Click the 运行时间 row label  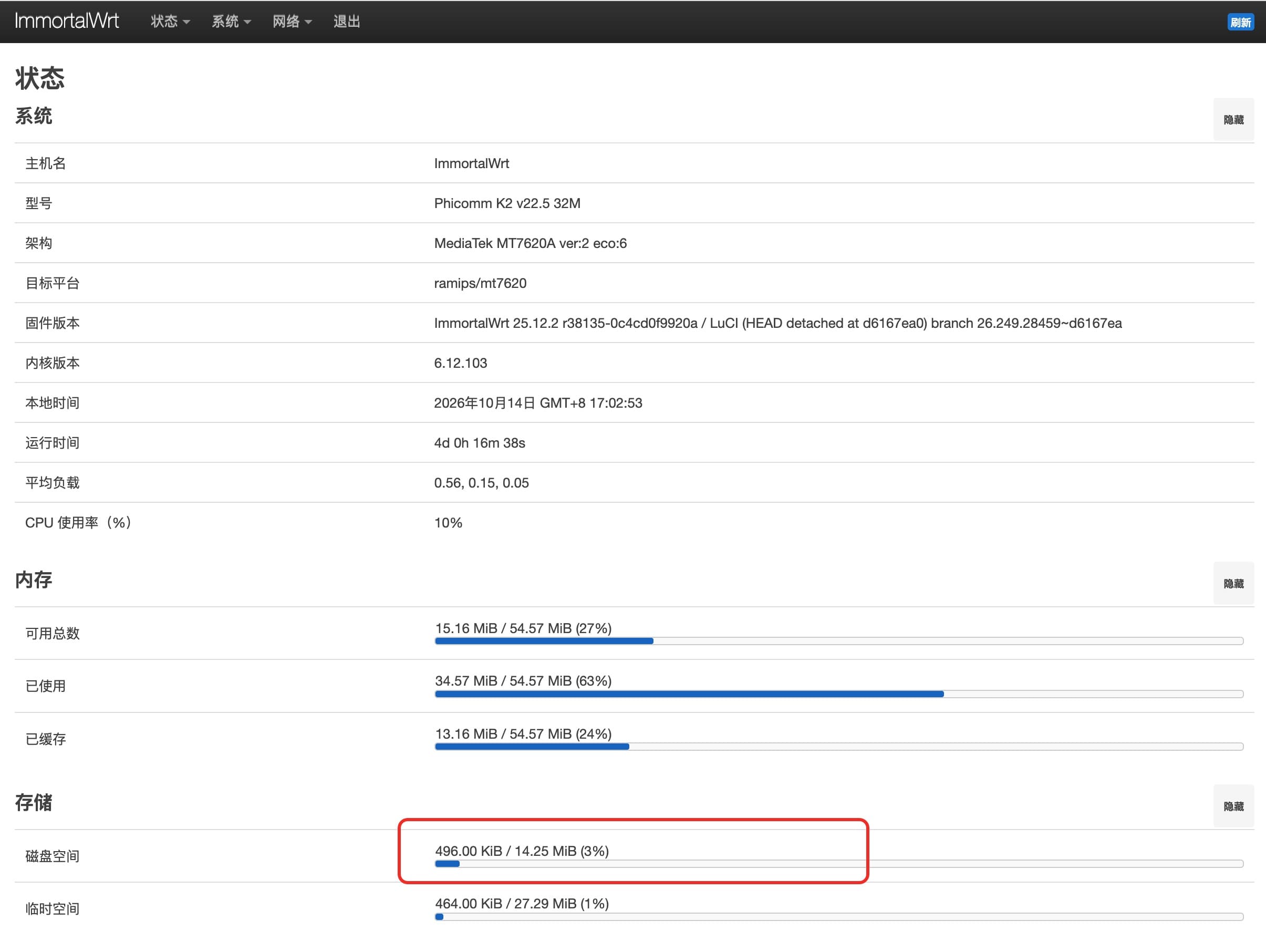53,443
